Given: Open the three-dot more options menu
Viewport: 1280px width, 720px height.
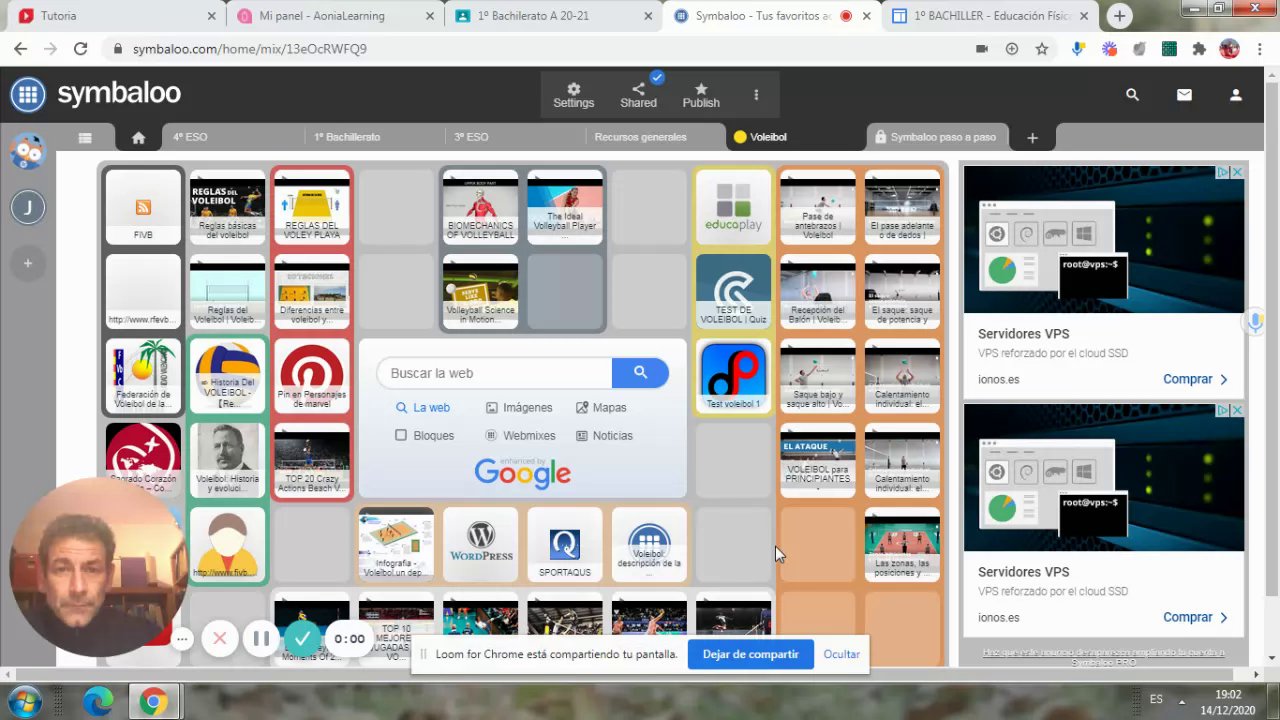Looking at the screenshot, I should 756,95.
